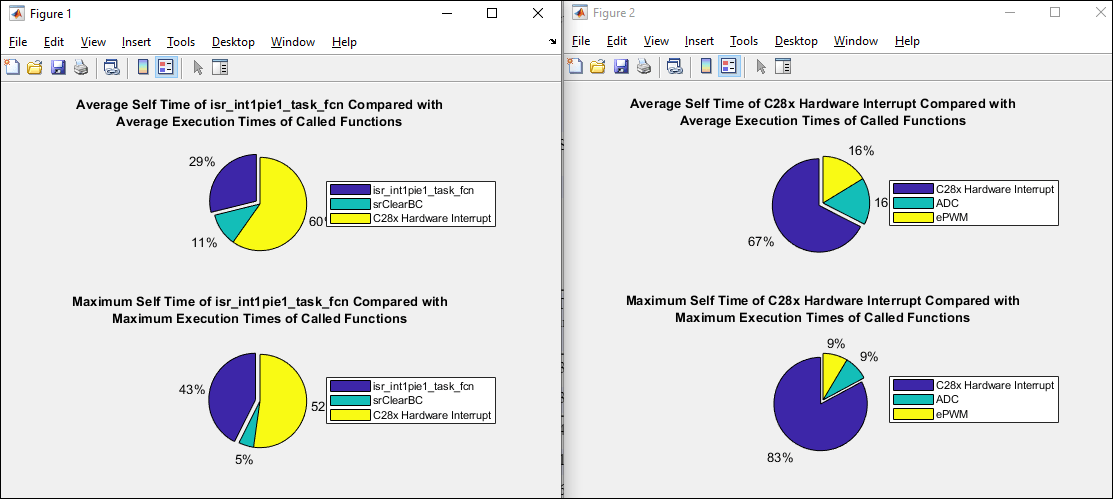Viewport: 1113px width, 499px height.
Task: Click yellow ePWM swatch in Figure 2 top legend
Action: click(x=910, y=217)
